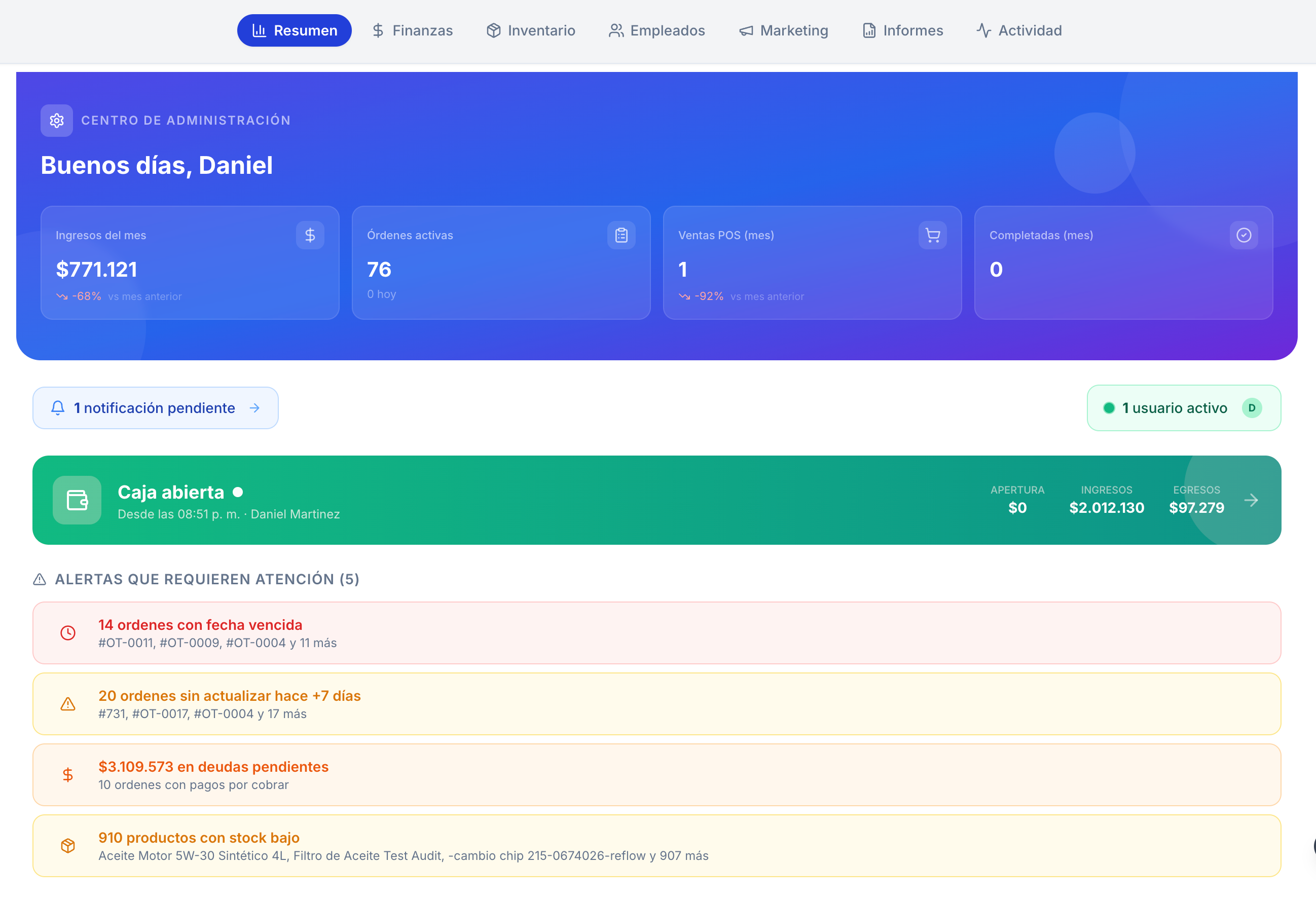
Task: Open the Resumen tab
Action: (x=294, y=30)
